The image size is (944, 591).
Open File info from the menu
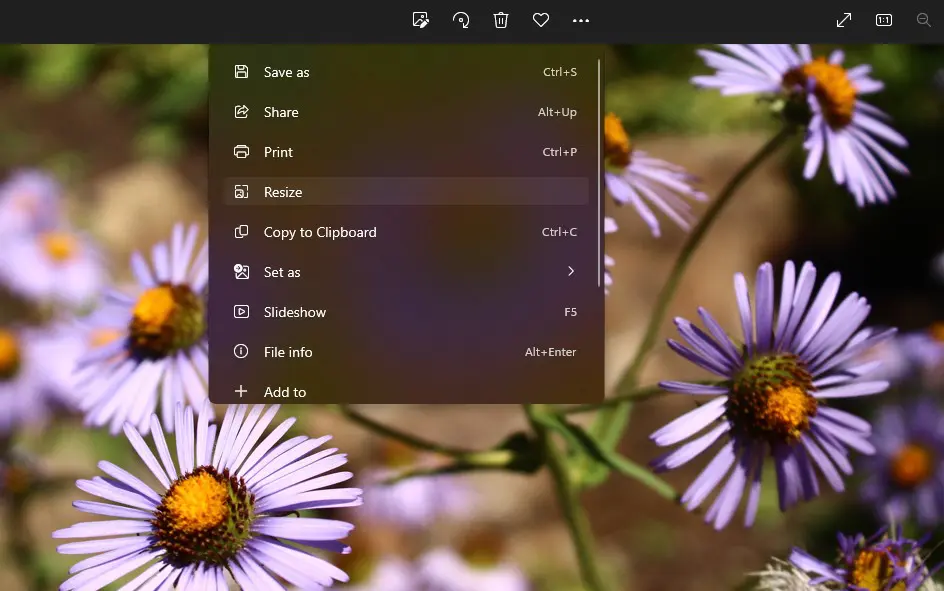pos(288,352)
